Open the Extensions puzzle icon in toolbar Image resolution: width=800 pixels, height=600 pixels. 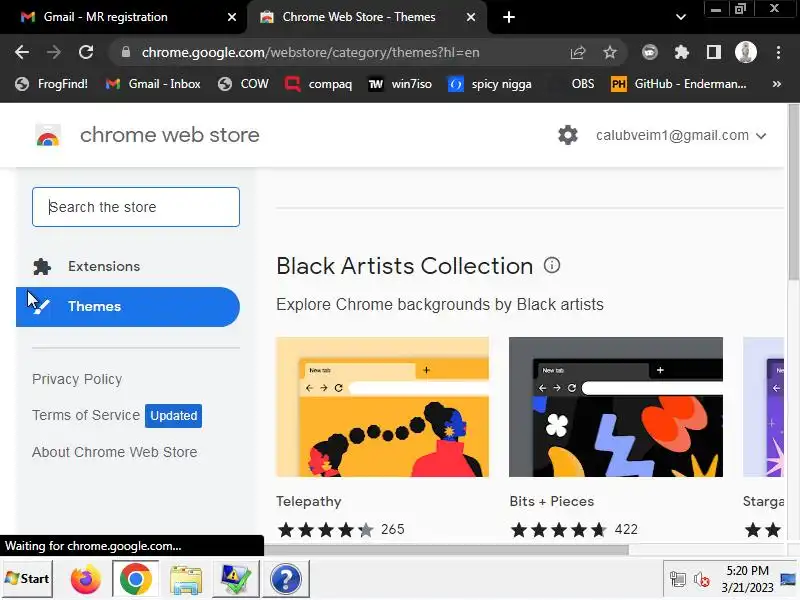682,52
